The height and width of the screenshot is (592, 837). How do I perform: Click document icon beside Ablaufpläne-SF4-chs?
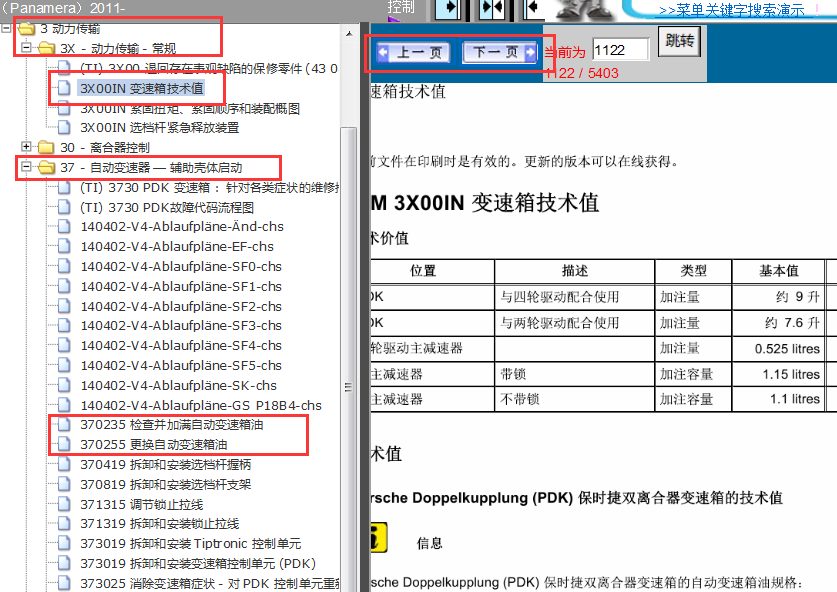[64, 345]
